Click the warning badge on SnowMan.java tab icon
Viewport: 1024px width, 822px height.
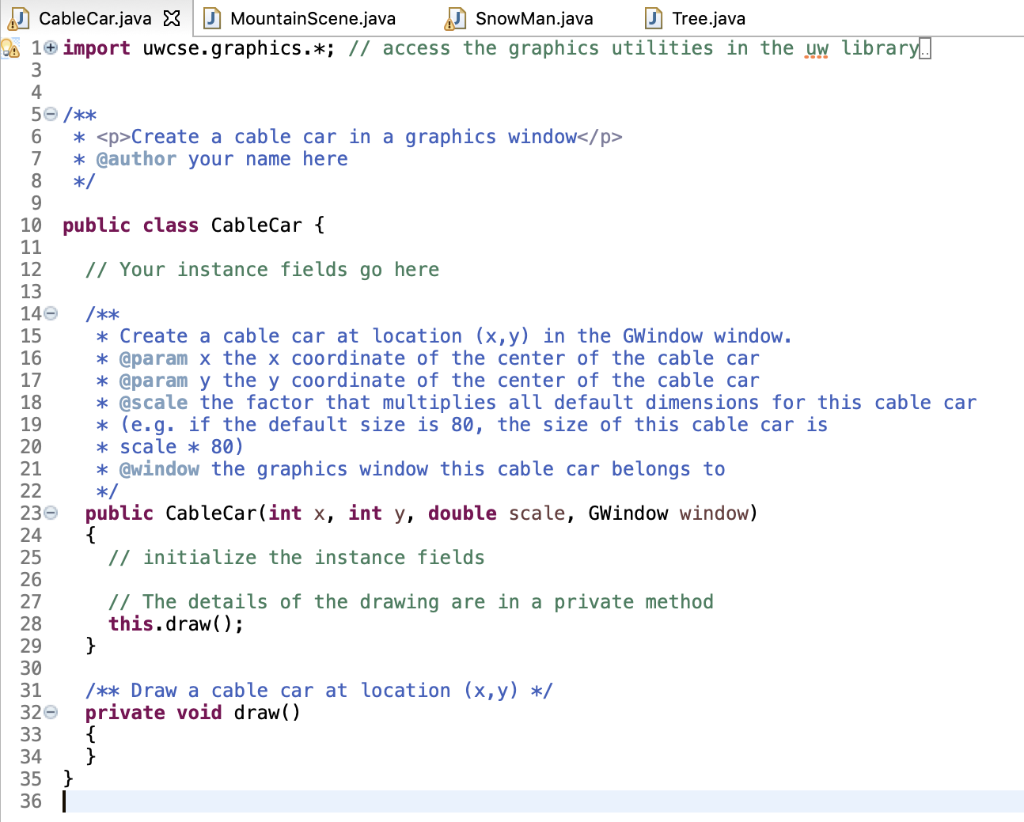pos(449,23)
